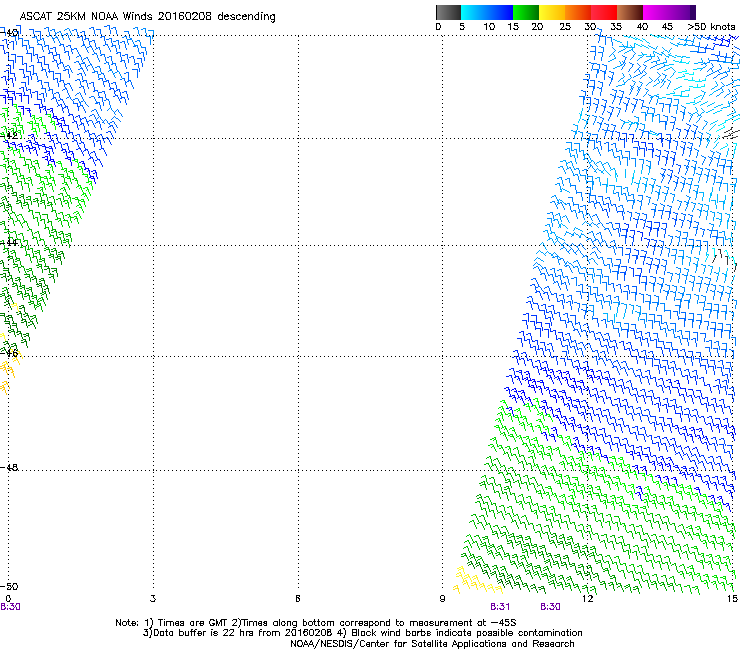Click the 'Note: 1) Times are GMT' footnote line
This screenshot has width=740, height=650.
(316, 623)
